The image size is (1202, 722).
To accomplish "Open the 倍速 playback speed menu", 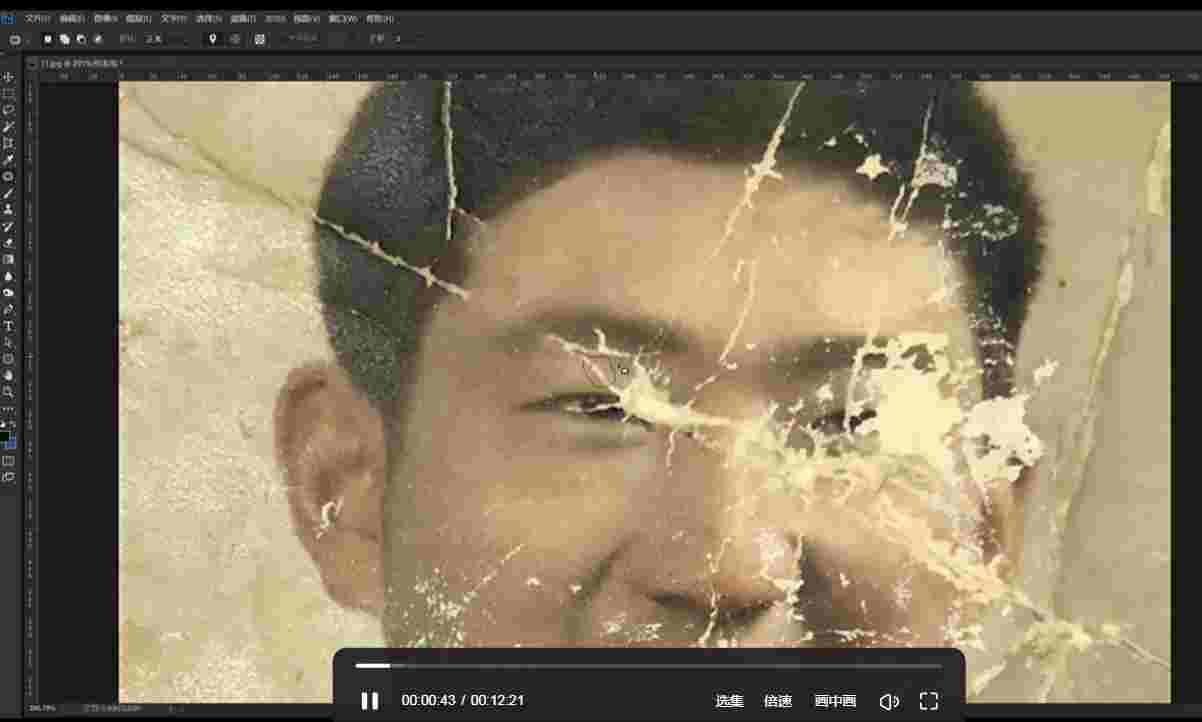I will point(778,701).
